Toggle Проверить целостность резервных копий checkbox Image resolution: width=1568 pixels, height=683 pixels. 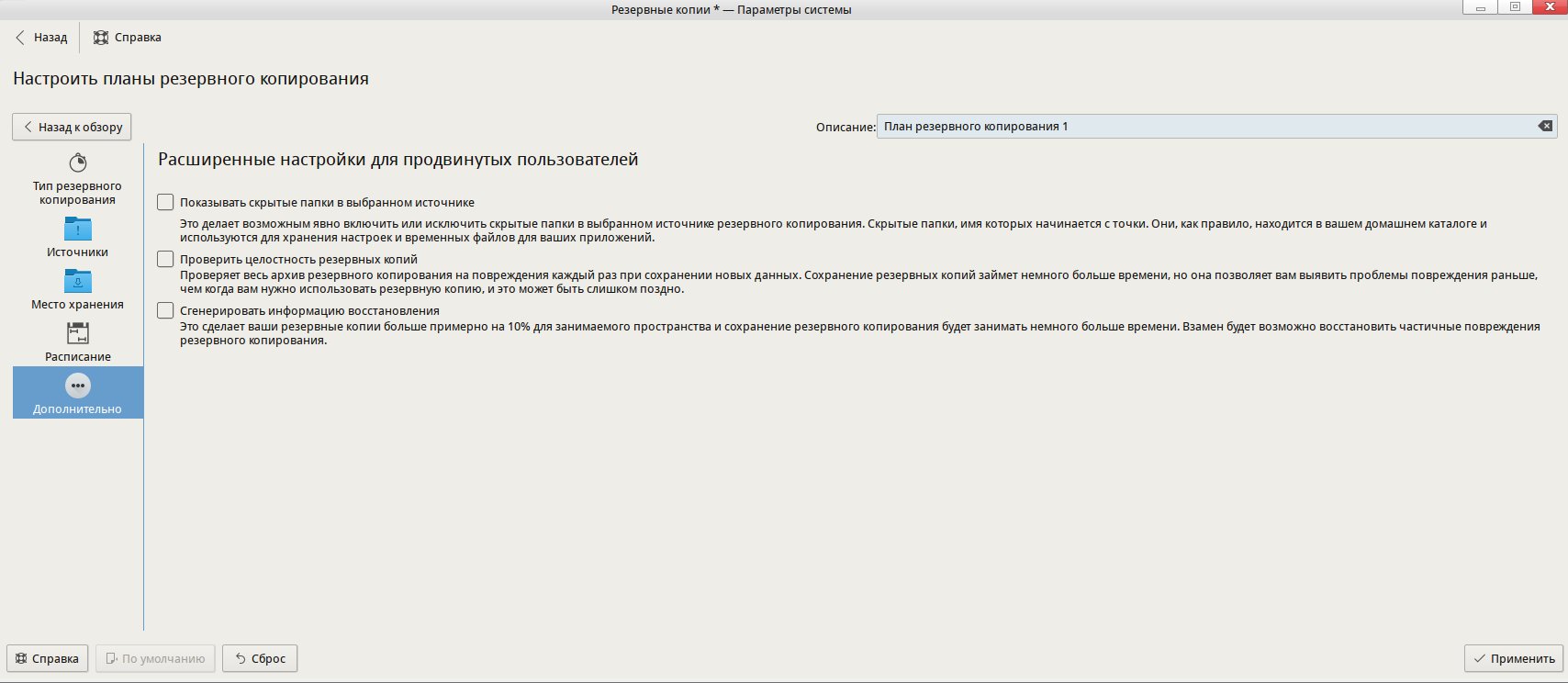(x=165, y=259)
